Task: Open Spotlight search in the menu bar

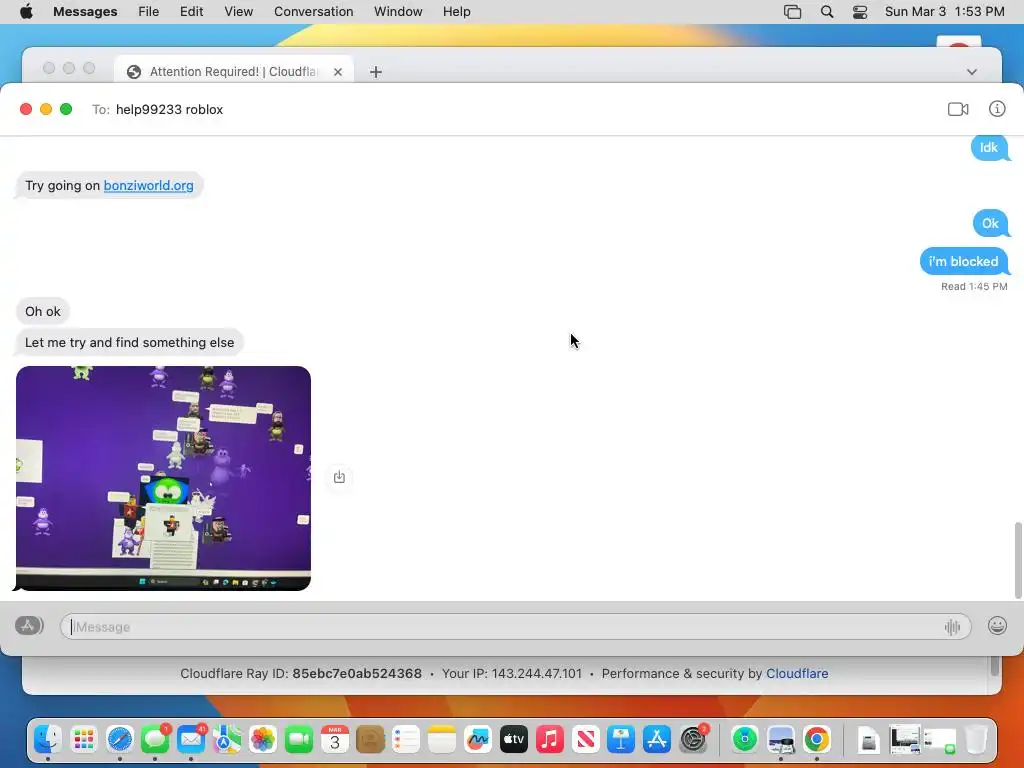Action: click(x=827, y=12)
